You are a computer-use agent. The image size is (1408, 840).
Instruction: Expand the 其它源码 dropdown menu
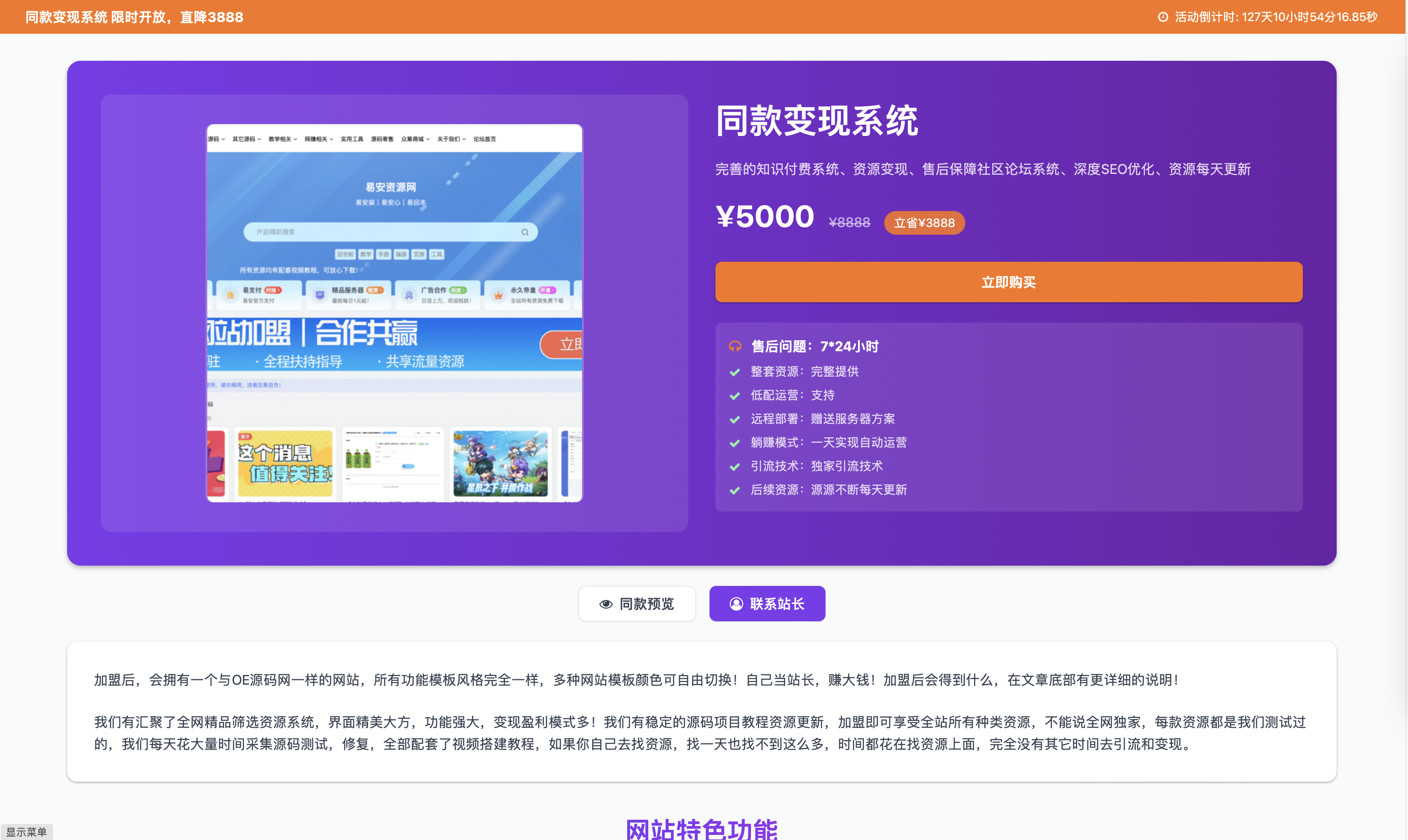click(244, 139)
